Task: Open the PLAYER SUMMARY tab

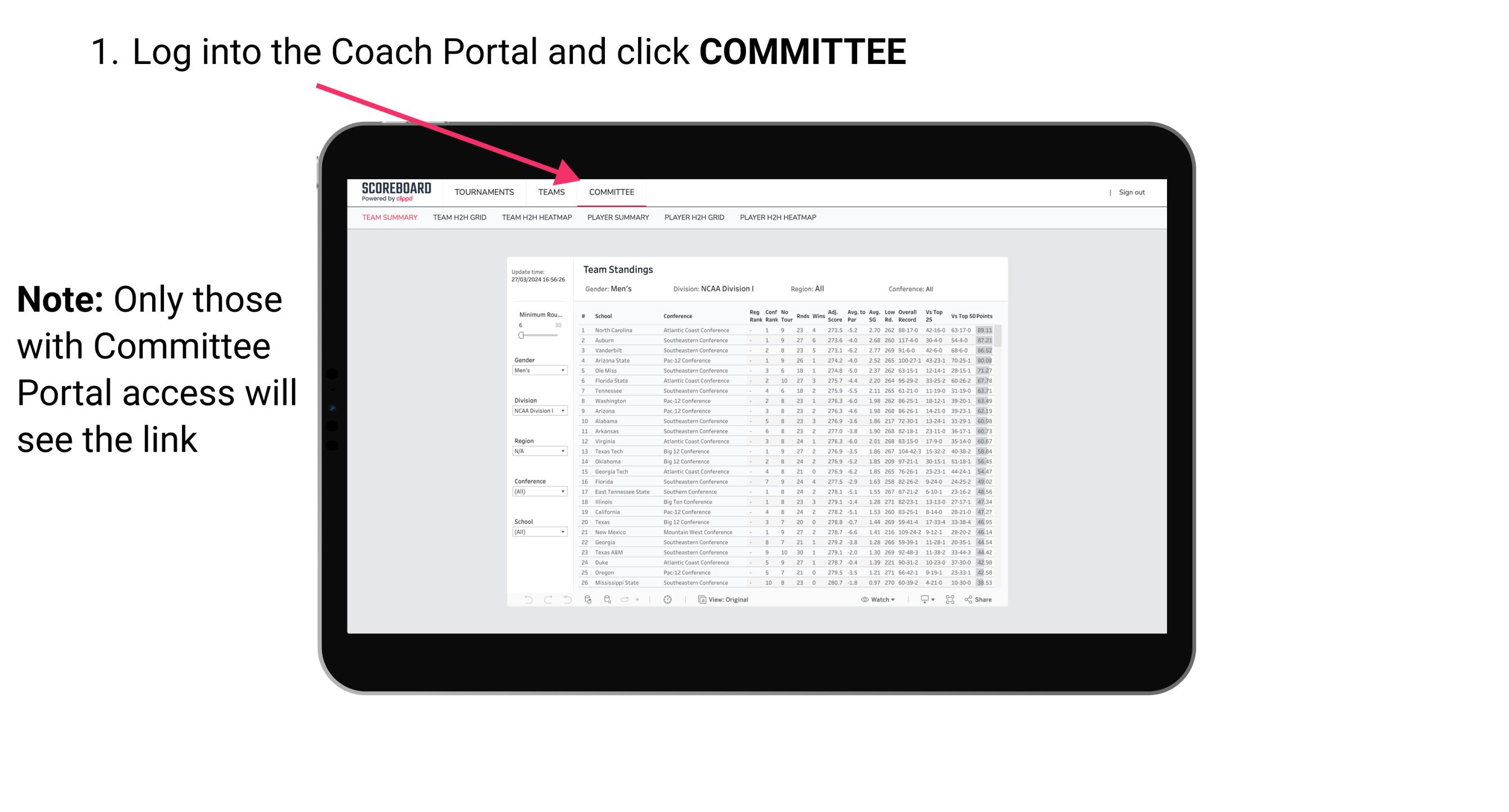Action: (x=617, y=218)
